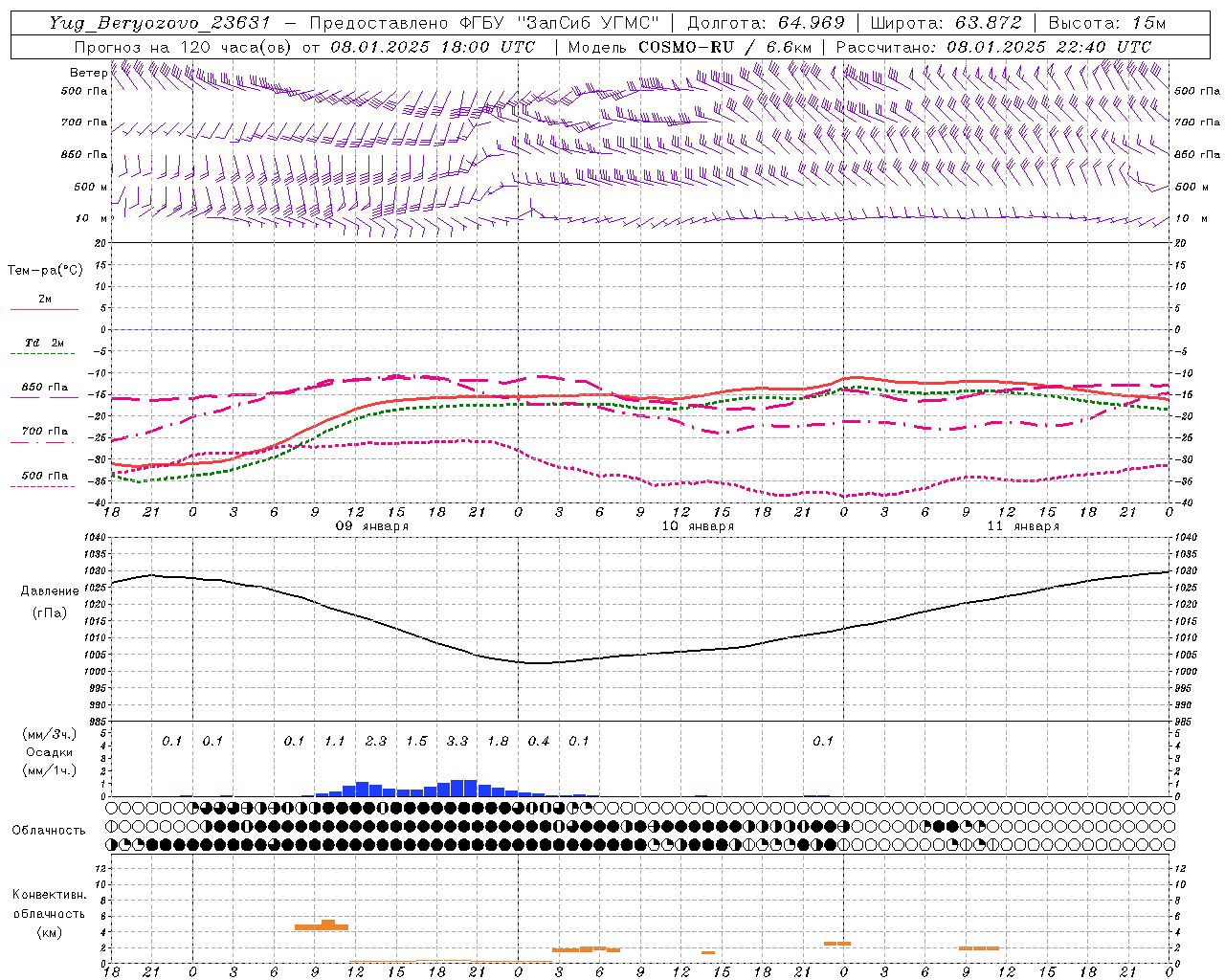
Task: Click the Долгота: 64.969 value
Action: click(x=766, y=23)
